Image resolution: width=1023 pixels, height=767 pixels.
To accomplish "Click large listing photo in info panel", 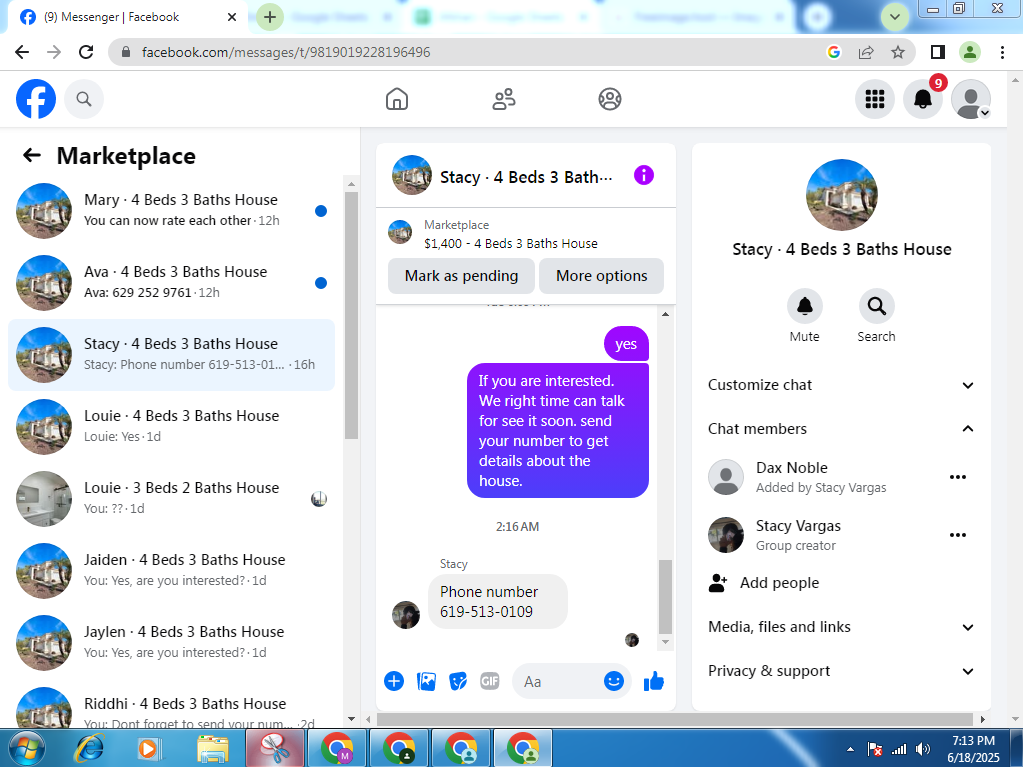I will (x=842, y=194).
